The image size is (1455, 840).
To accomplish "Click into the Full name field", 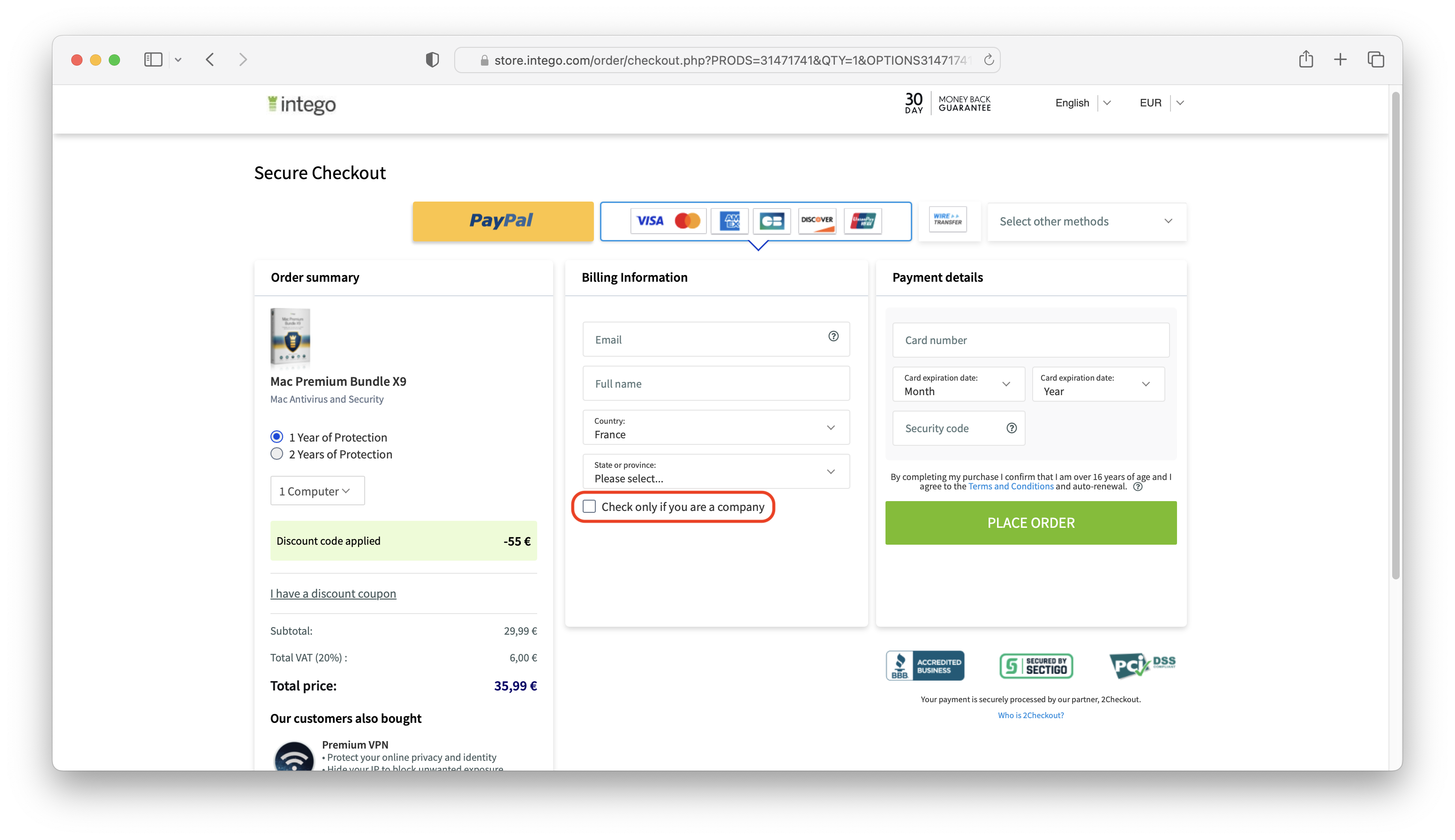I will tap(715, 383).
